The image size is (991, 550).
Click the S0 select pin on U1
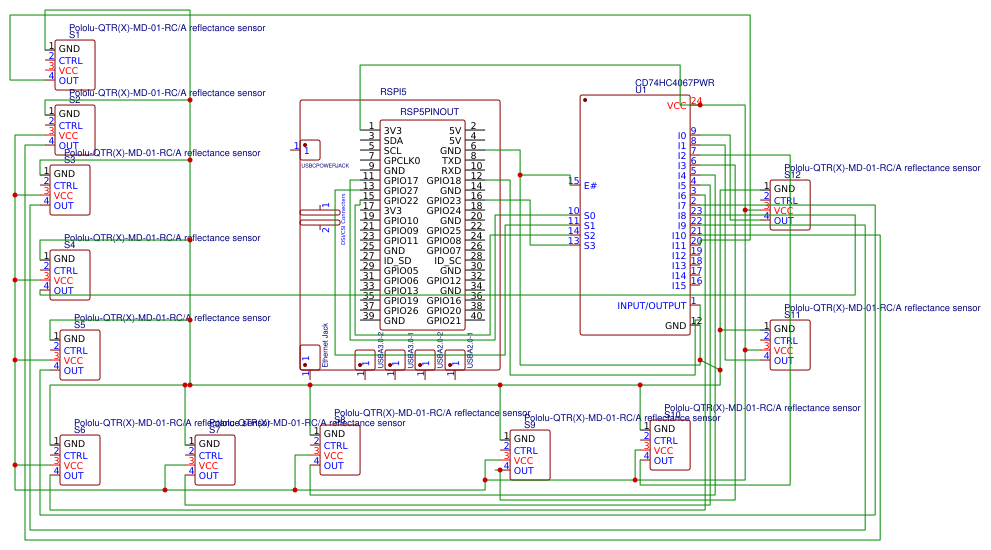pyautogui.click(x=589, y=216)
